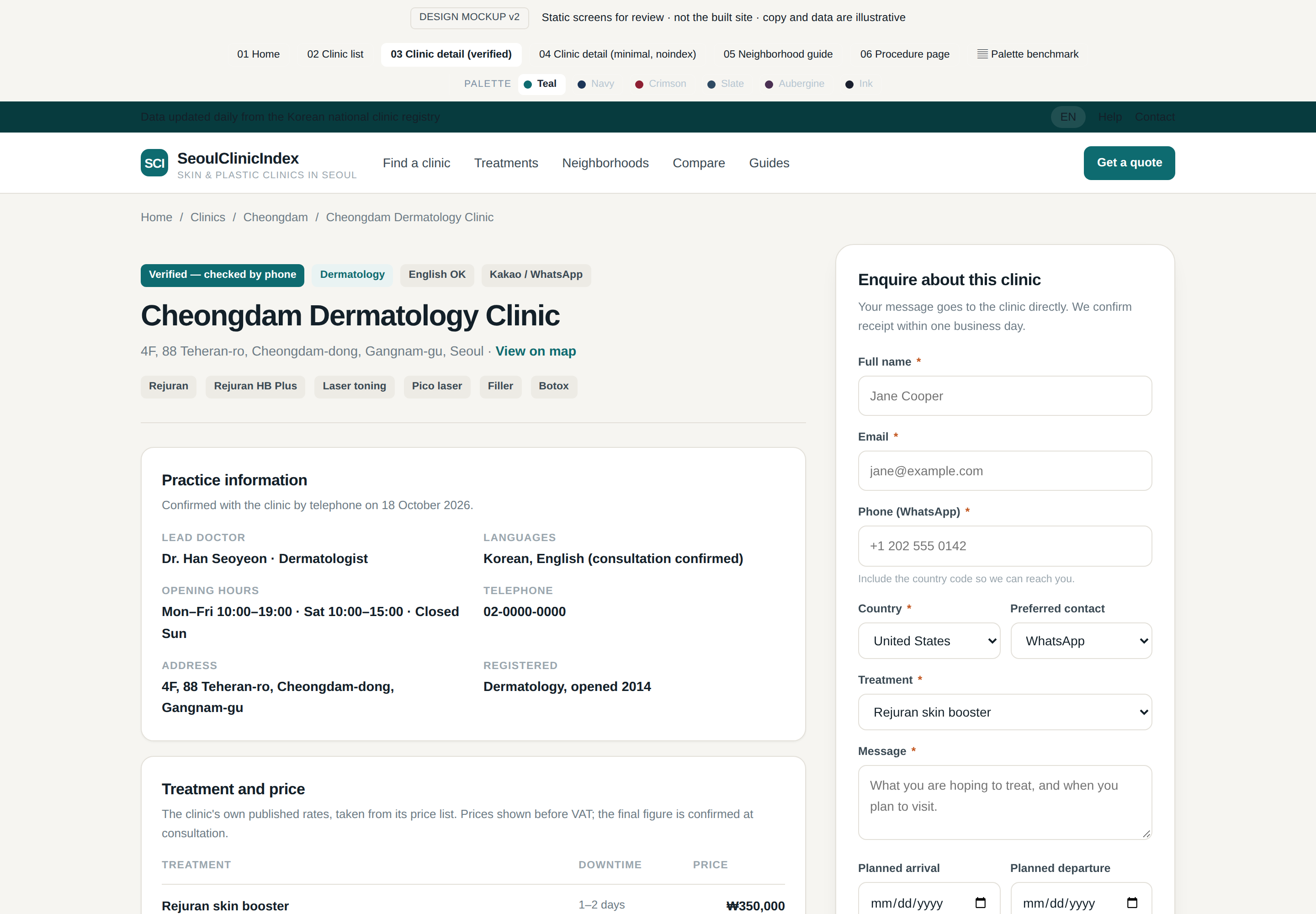Image resolution: width=1316 pixels, height=914 pixels.
Task: Select the Laser toning tag
Action: 354,387
